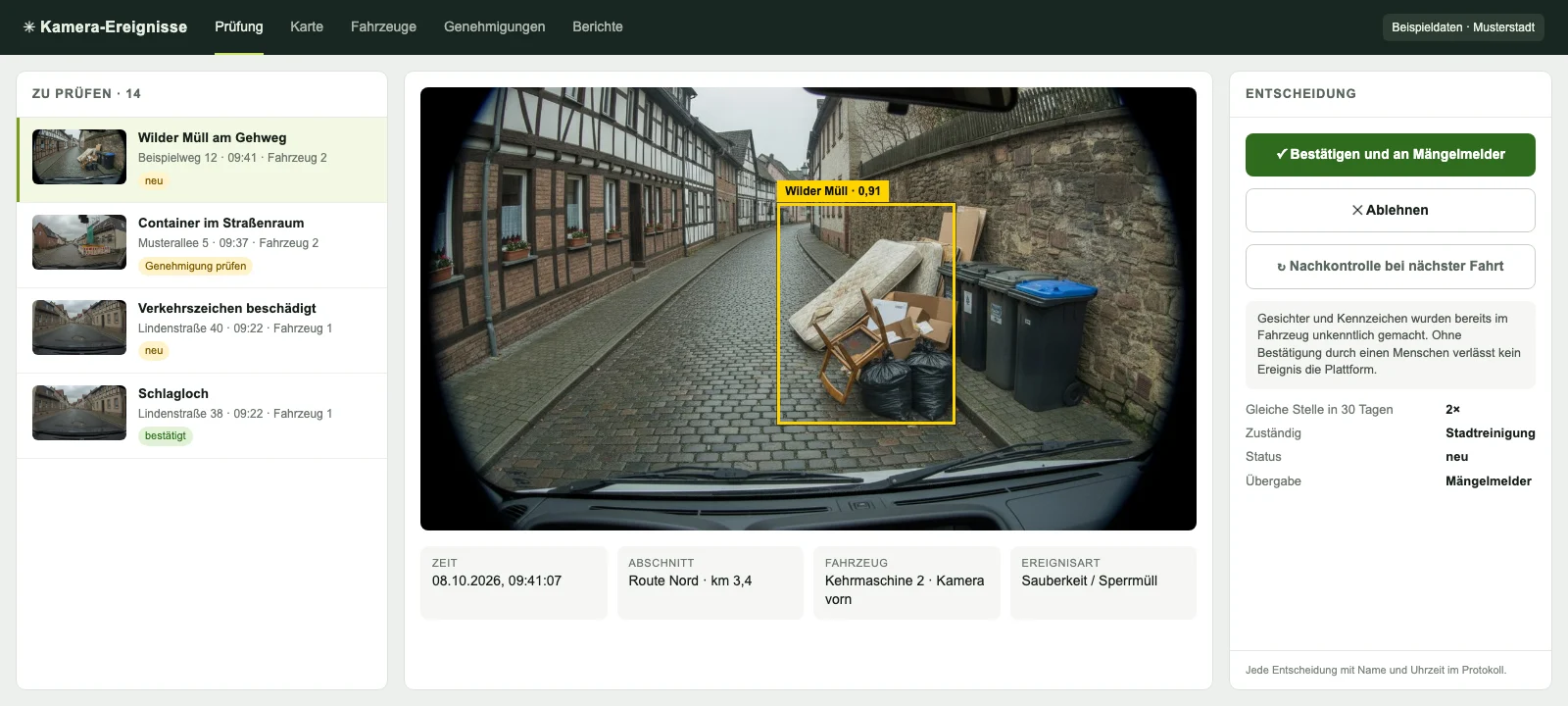The height and width of the screenshot is (706, 1568).
Task: Select thumbnail of Wilder Müll am Gehweg
Action: (79, 157)
